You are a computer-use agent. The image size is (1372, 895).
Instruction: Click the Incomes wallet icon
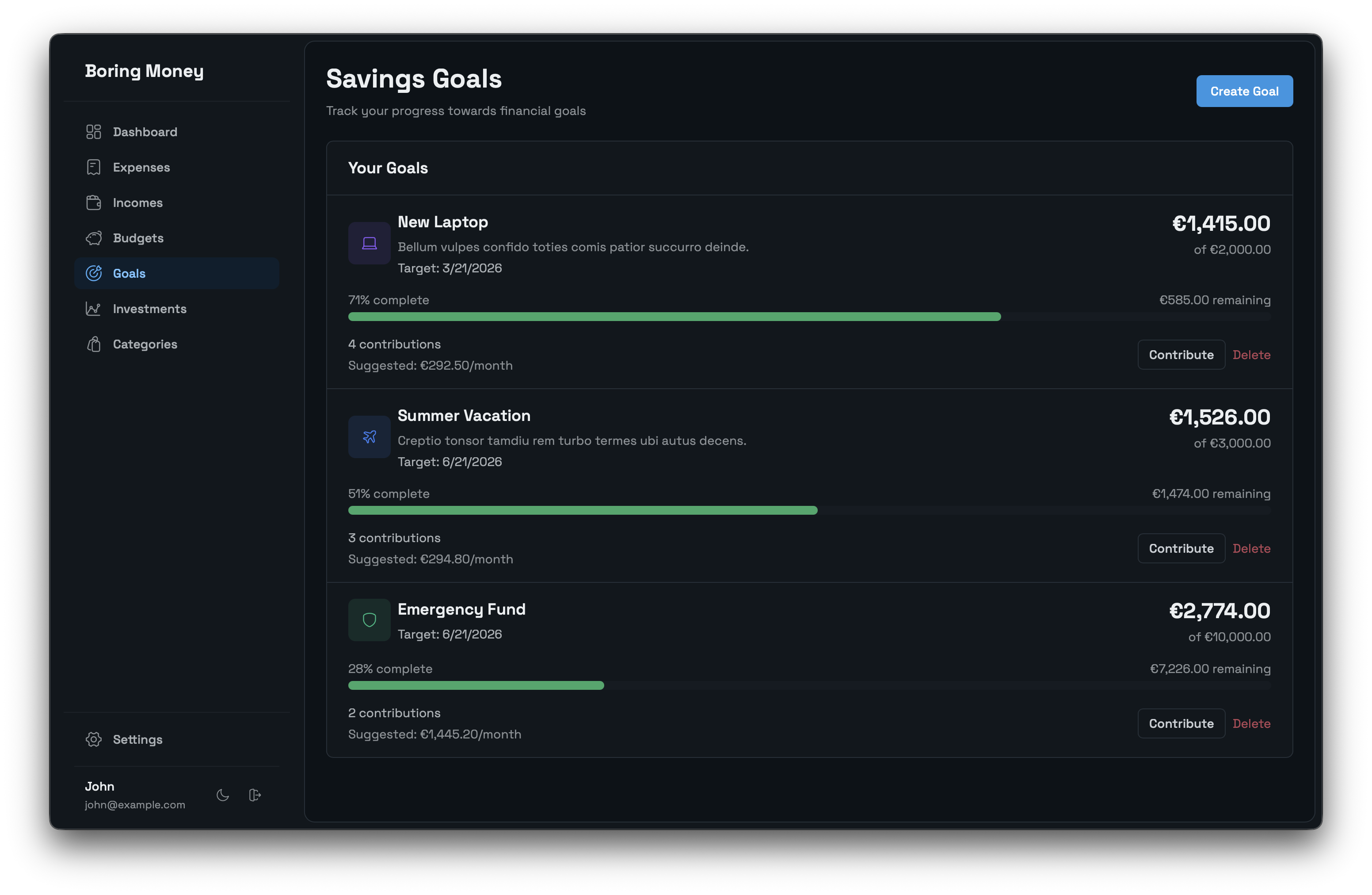pyautogui.click(x=93, y=203)
